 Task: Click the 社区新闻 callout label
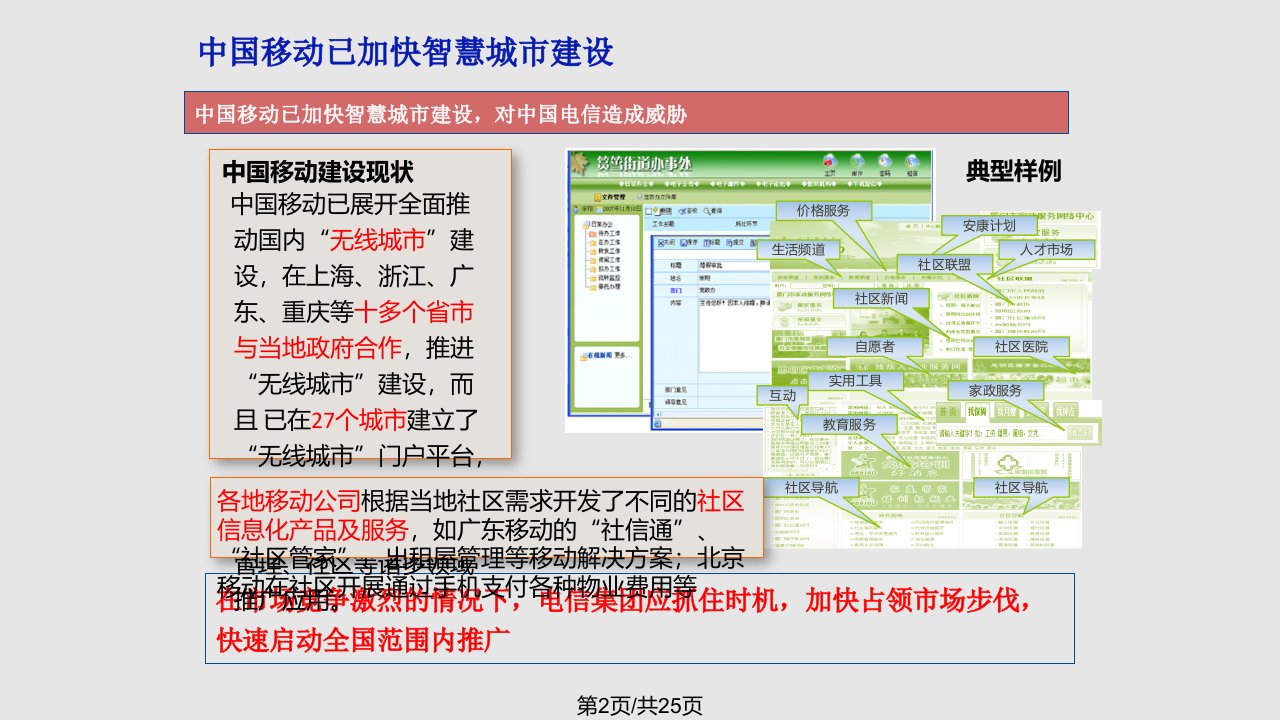881,299
